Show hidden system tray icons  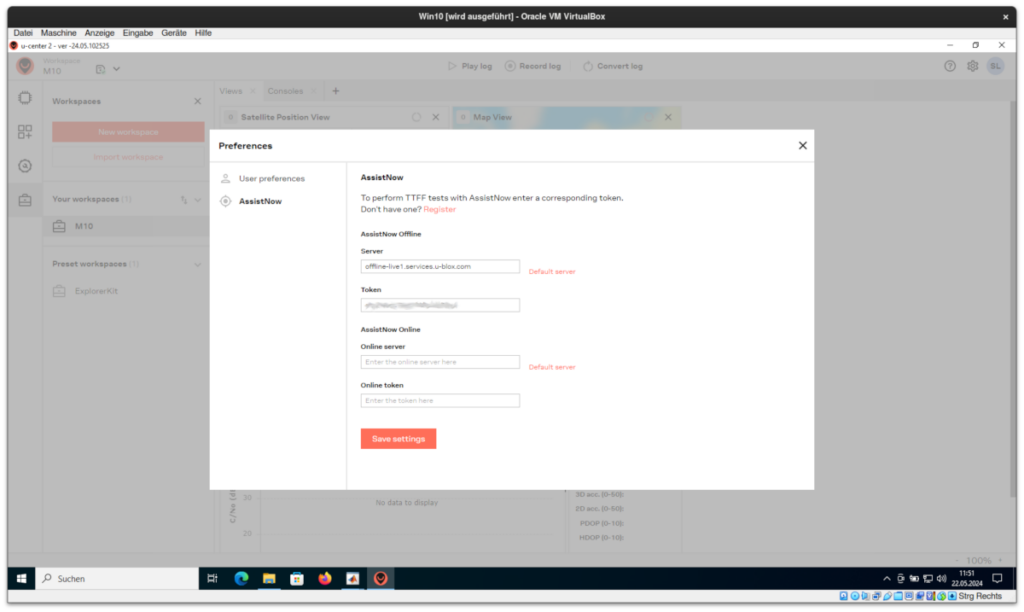coord(886,579)
